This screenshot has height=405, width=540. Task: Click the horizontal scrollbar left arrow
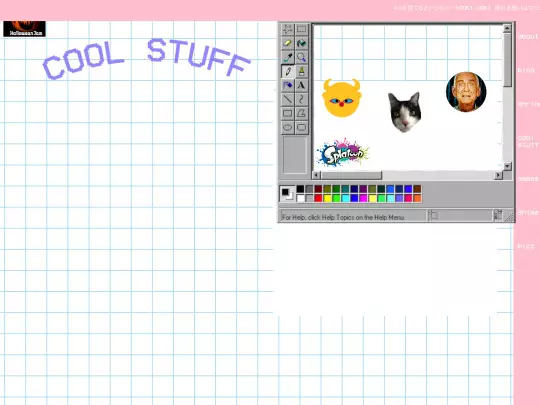(x=316, y=175)
